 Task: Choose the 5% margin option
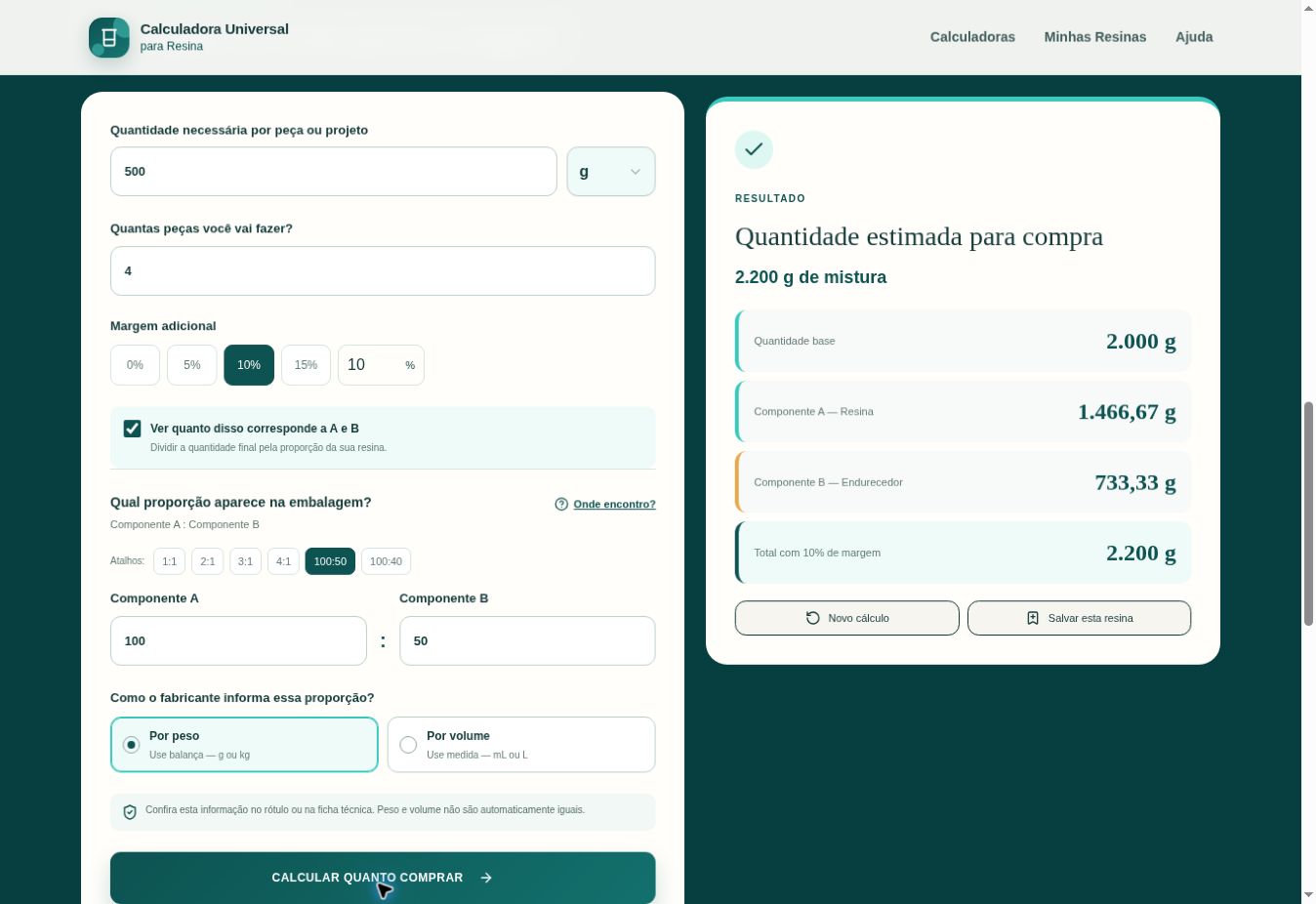tap(192, 365)
